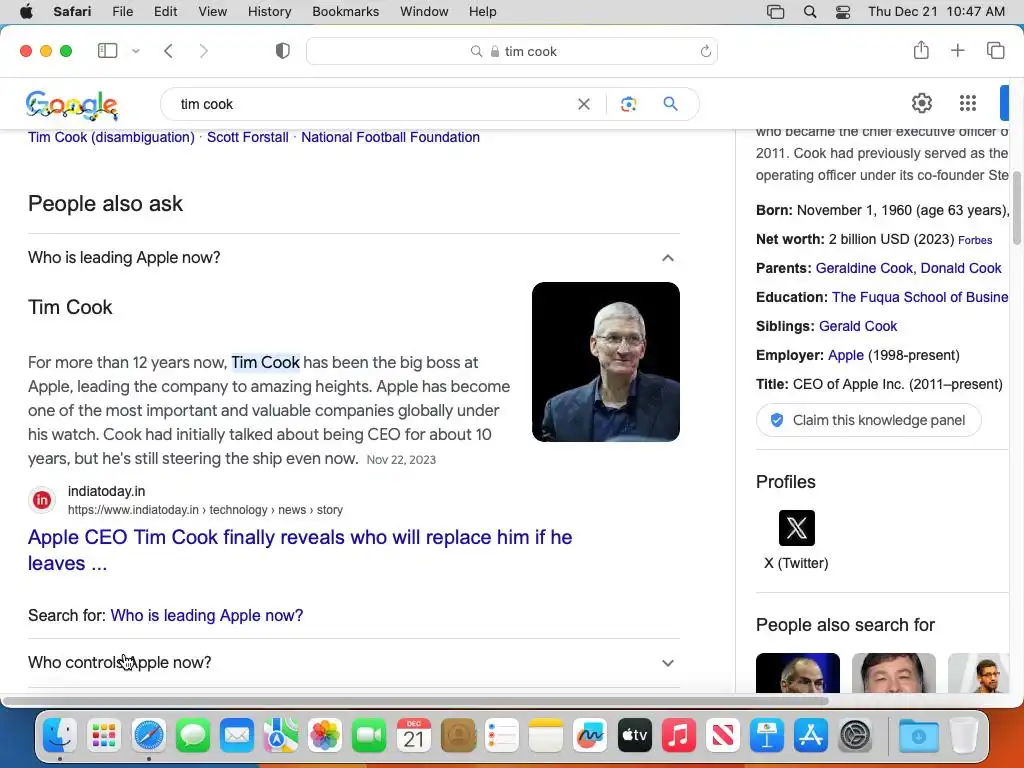This screenshot has width=1024, height=768.
Task: Open the Forbes net worth source
Action: (x=974, y=240)
